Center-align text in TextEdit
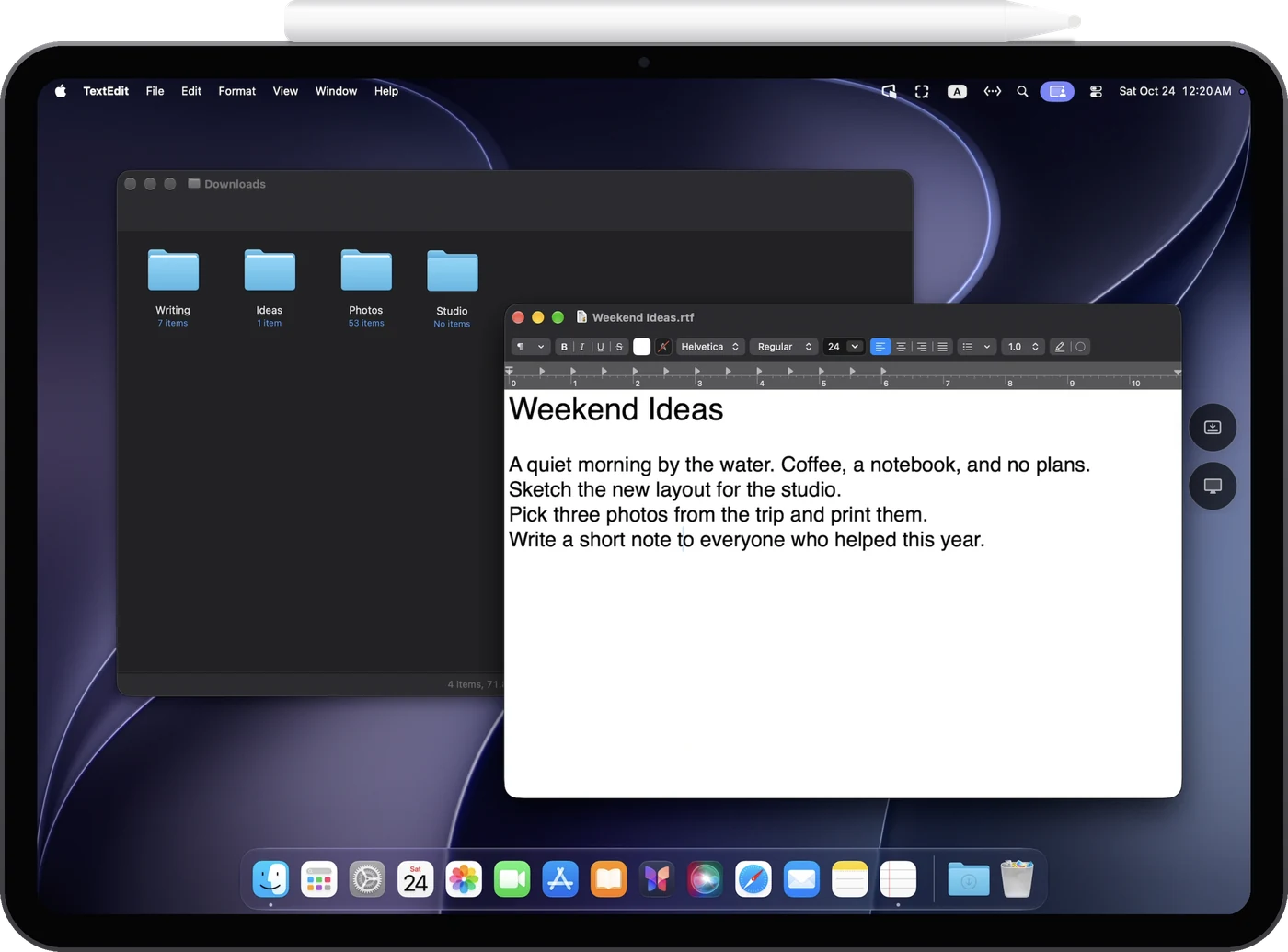The height and width of the screenshot is (952, 1288). pos(902,347)
